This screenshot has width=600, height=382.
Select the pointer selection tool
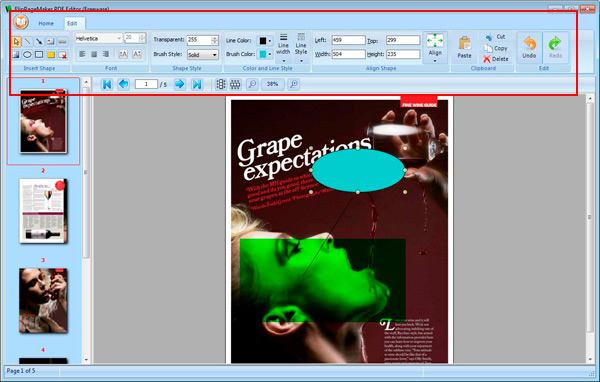pos(16,41)
